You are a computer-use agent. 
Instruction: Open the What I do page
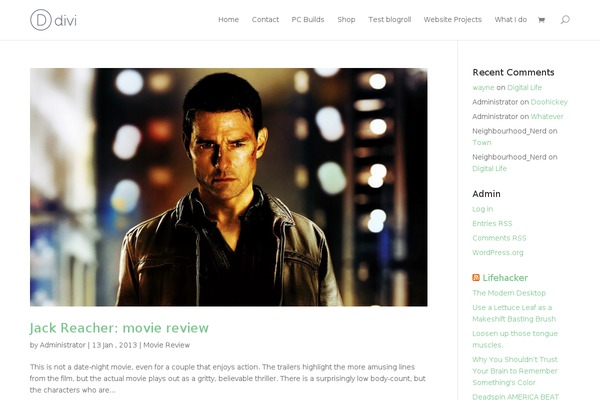(510, 20)
